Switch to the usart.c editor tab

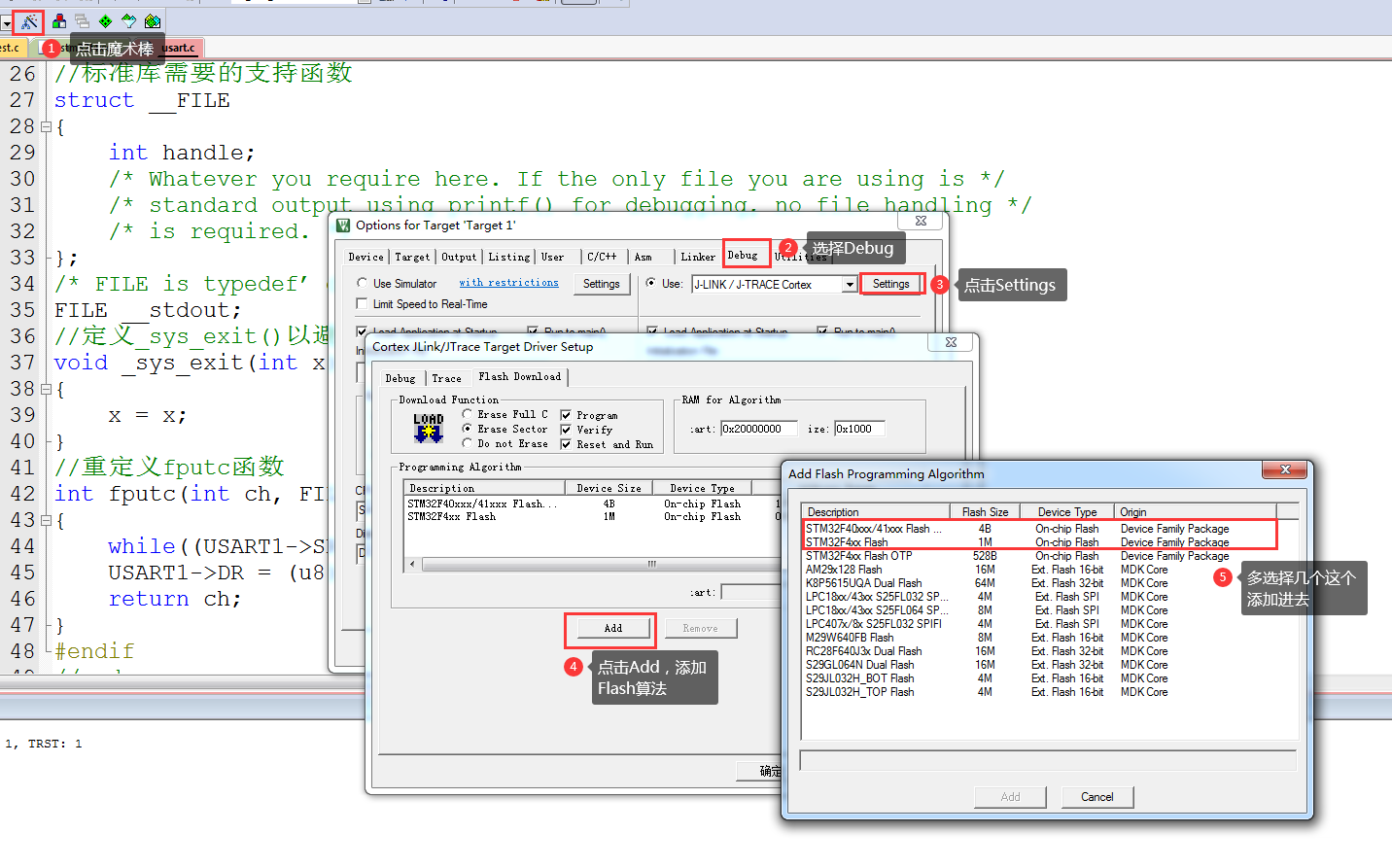point(178,47)
